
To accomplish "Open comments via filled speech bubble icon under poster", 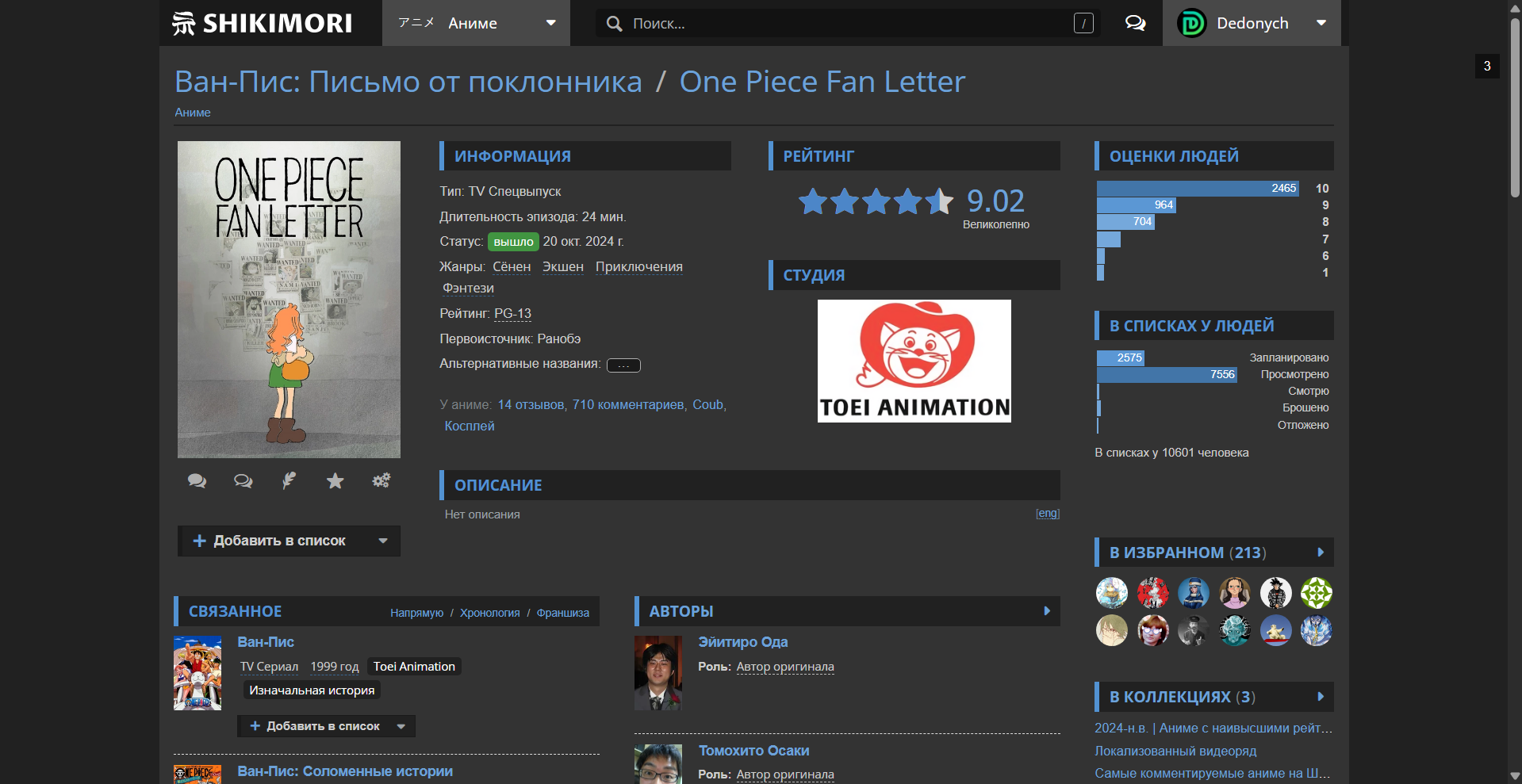I will pos(197,480).
